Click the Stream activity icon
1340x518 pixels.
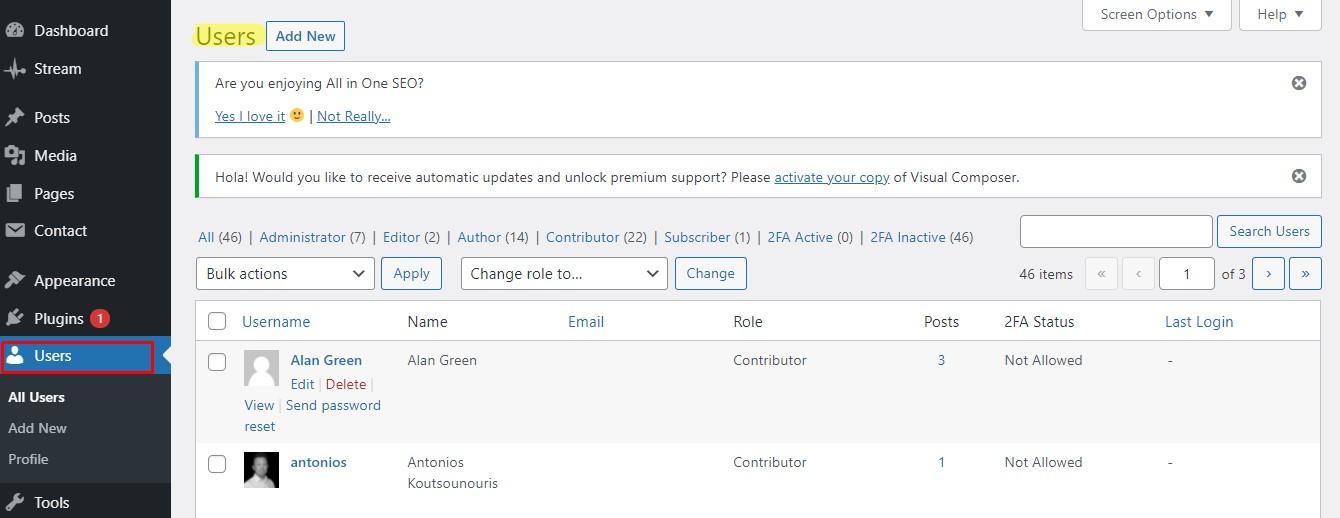pos(14,69)
